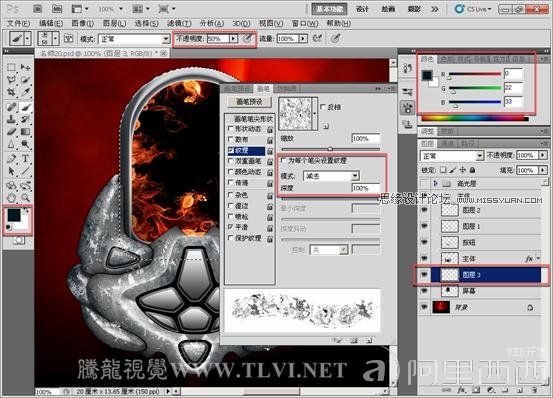
Task: Open the brush preset picker arrow
Action: click(x=55, y=38)
